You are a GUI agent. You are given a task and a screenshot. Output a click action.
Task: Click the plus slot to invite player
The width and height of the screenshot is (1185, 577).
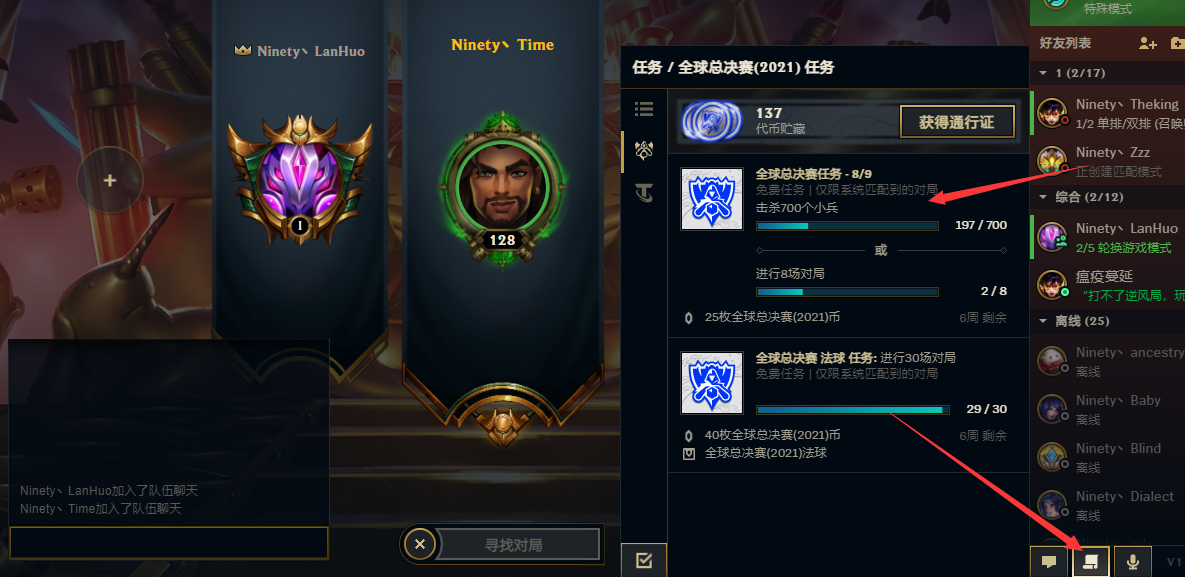pos(110,181)
